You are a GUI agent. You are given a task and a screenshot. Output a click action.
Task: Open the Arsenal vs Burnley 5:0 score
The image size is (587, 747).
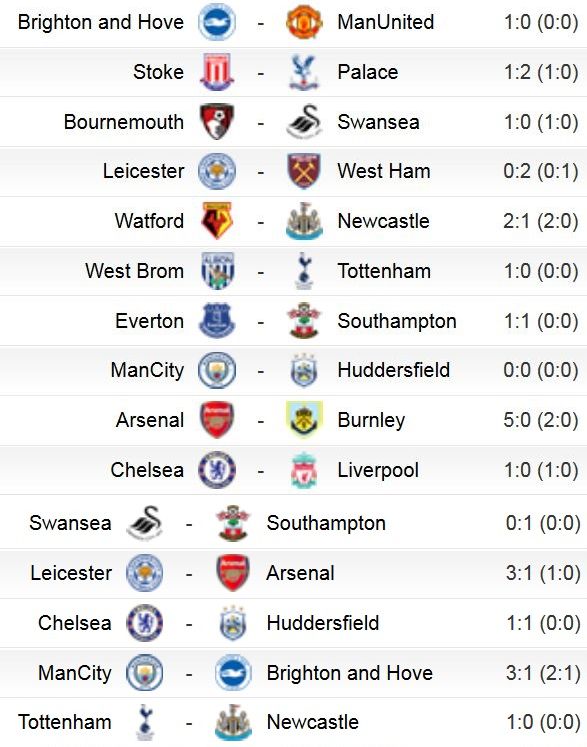click(x=541, y=420)
